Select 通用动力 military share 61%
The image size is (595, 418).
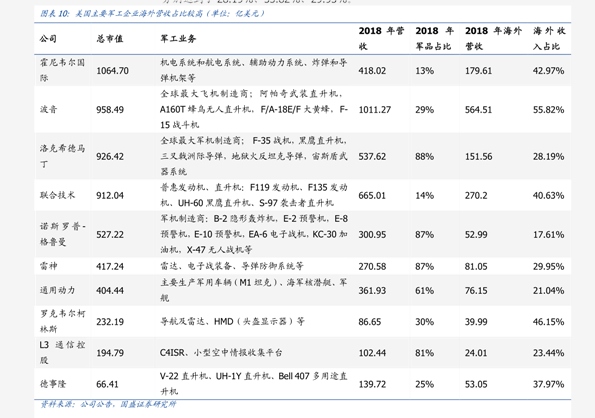(424, 291)
